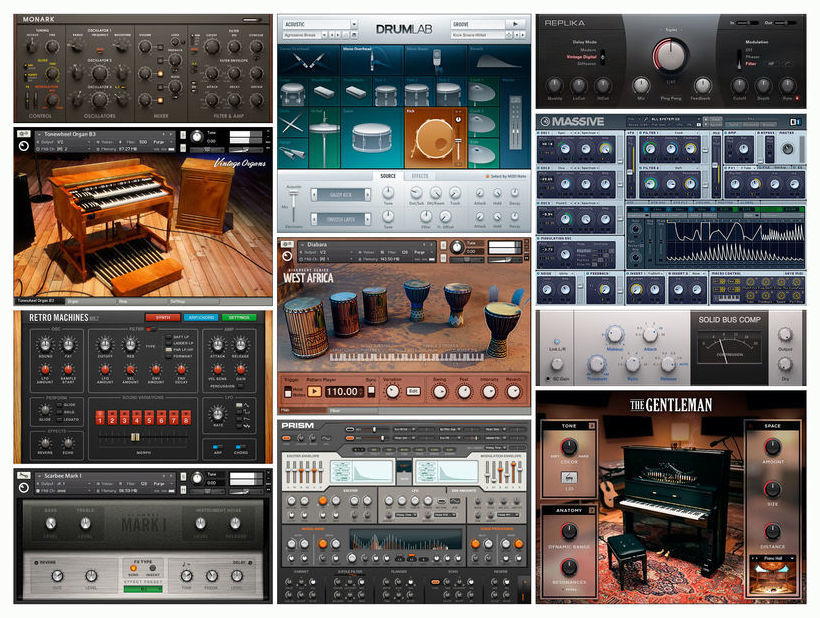Click the Replika large Time knob
This screenshot has width=820, height=618.
(x=670, y=56)
